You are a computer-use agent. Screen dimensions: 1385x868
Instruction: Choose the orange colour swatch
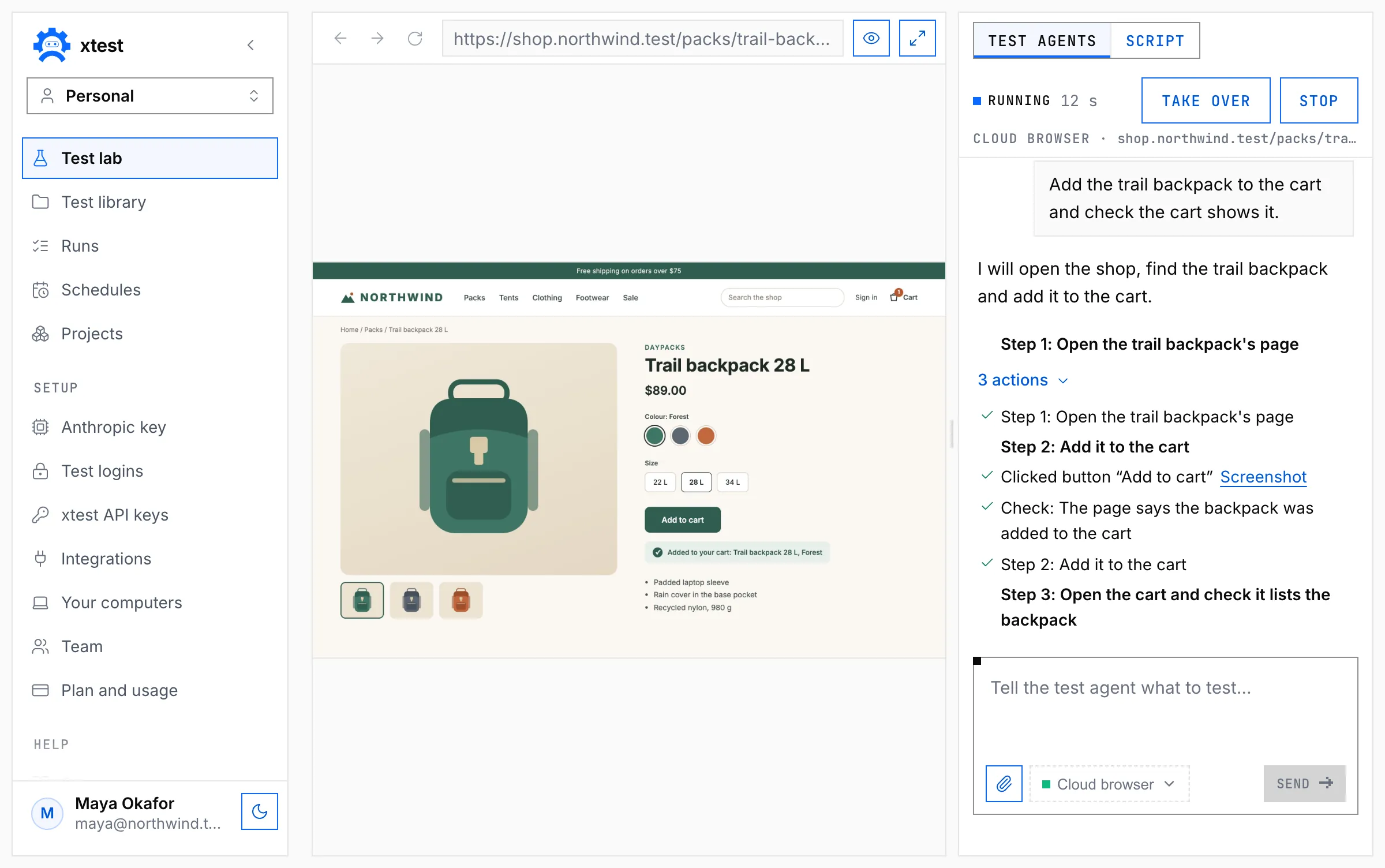pyautogui.click(x=706, y=436)
